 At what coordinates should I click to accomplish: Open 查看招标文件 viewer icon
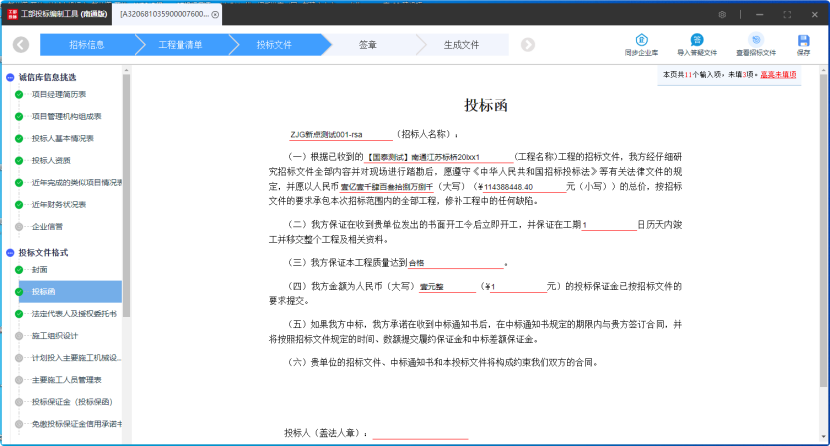pyautogui.click(x=756, y=39)
